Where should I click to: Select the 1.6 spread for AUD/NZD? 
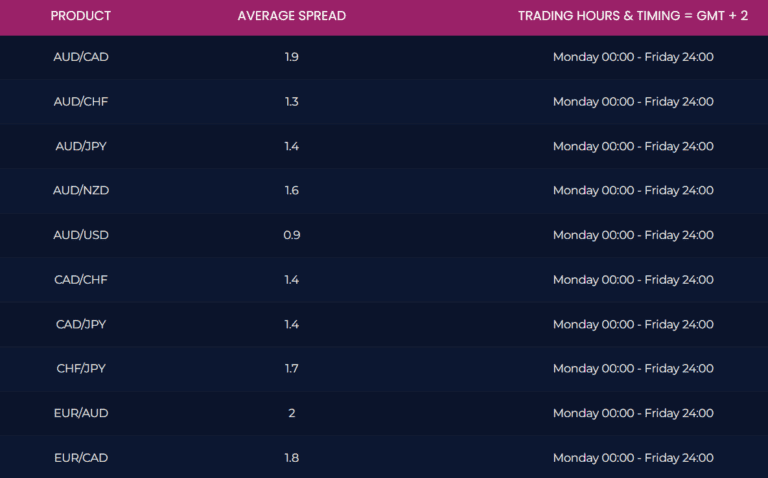(291, 190)
